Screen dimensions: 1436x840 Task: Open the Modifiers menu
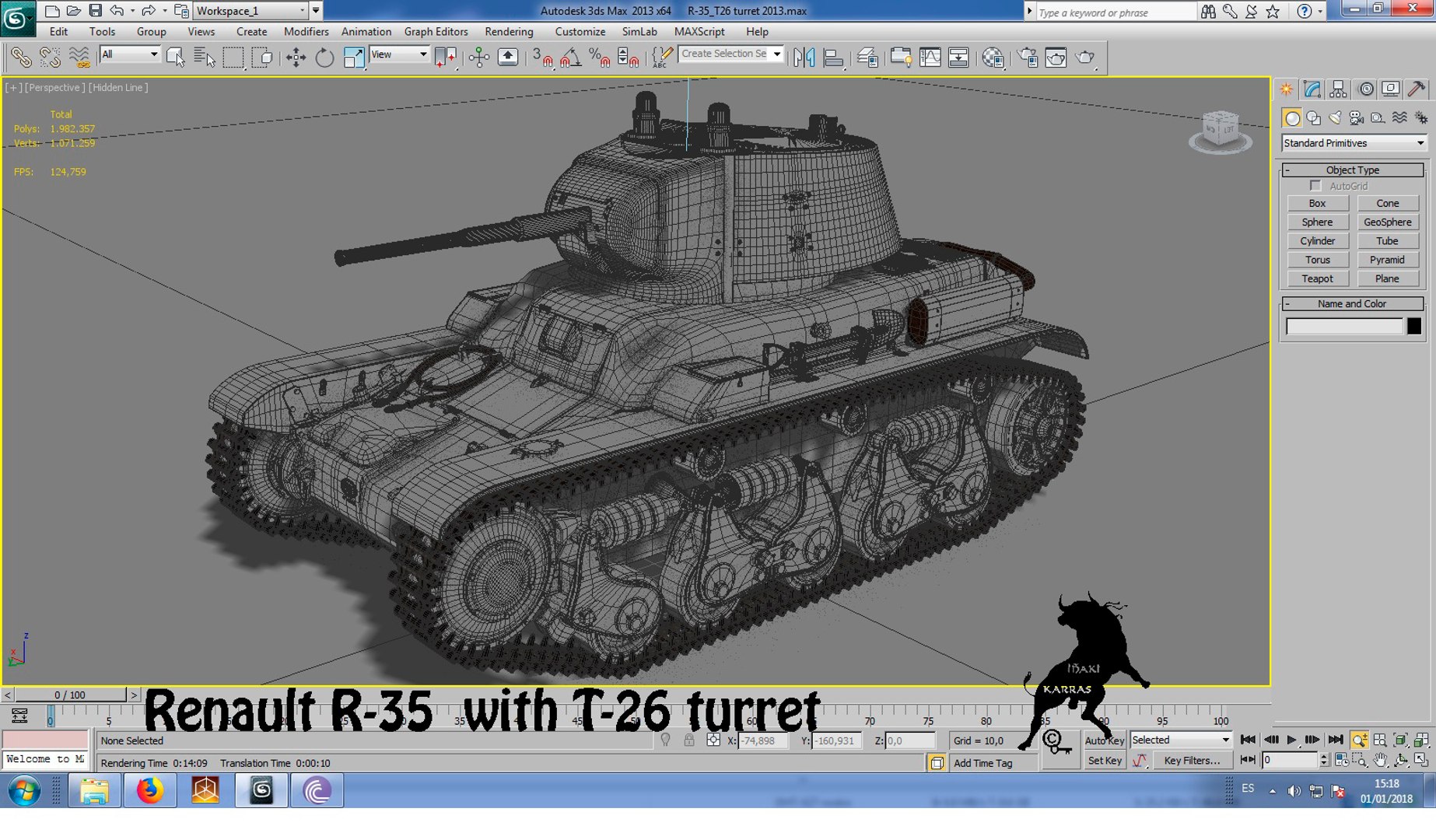tap(306, 32)
